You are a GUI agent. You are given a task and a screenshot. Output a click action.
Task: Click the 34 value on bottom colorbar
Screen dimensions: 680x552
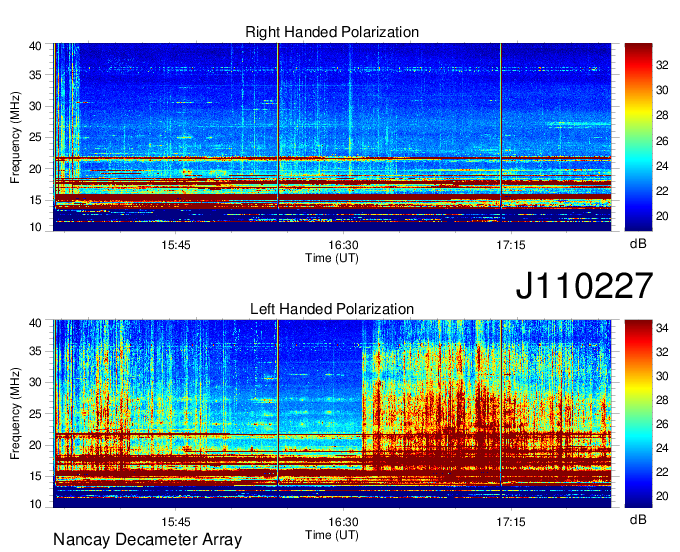click(662, 328)
